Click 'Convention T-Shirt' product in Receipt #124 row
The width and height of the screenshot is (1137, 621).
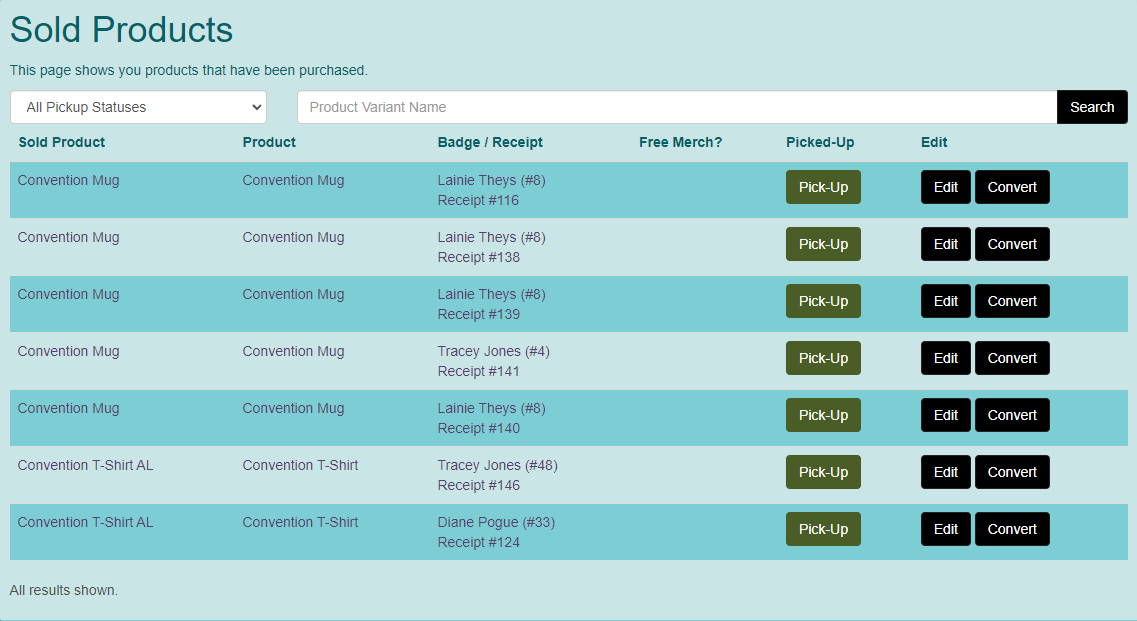click(x=300, y=522)
